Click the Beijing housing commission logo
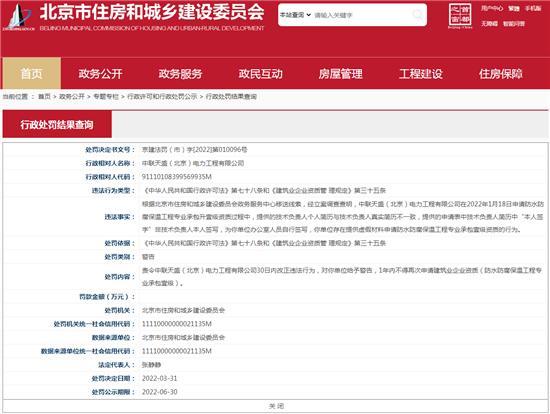 [19, 16]
